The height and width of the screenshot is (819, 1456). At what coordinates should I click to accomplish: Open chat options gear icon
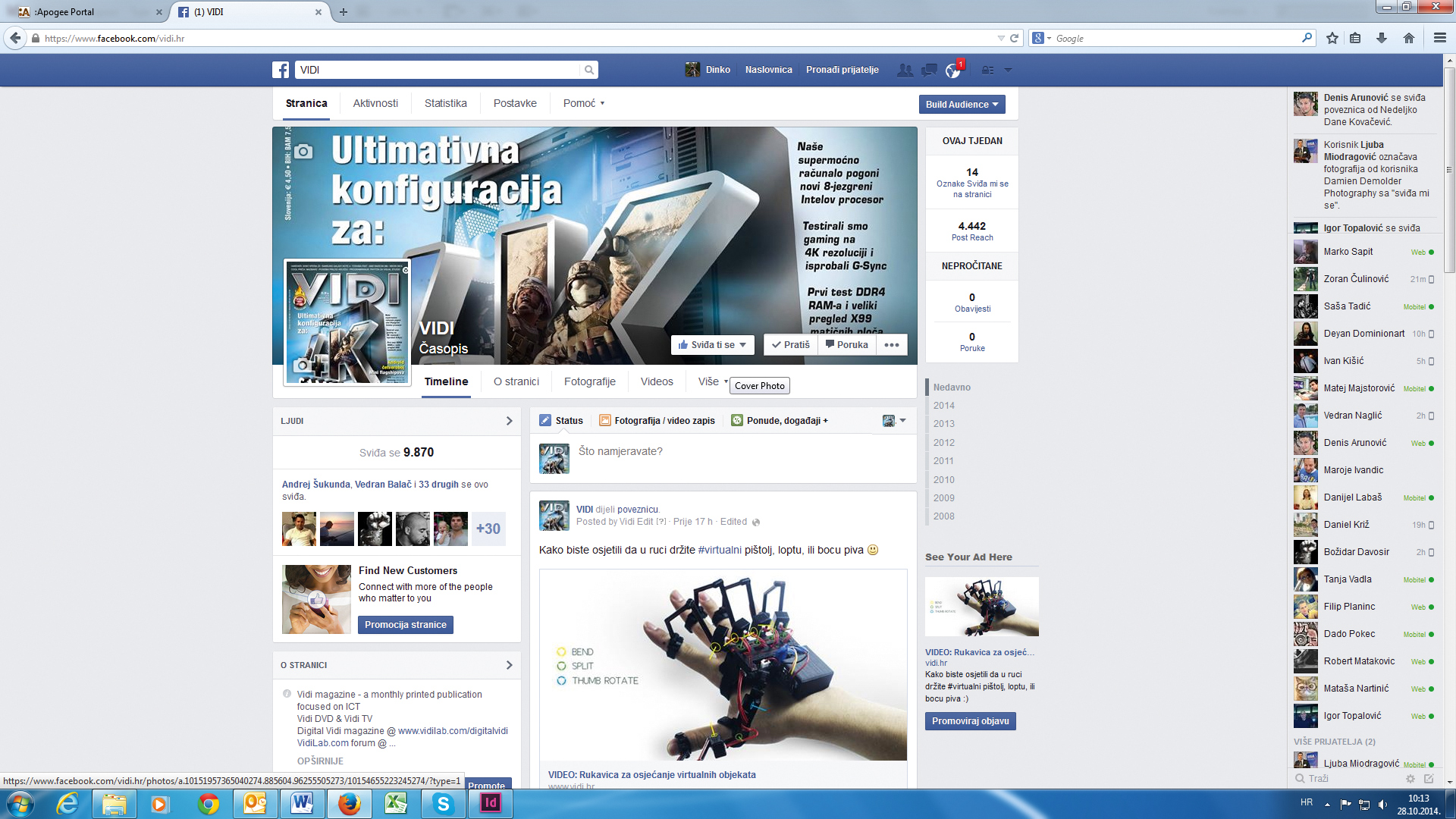(x=1410, y=779)
